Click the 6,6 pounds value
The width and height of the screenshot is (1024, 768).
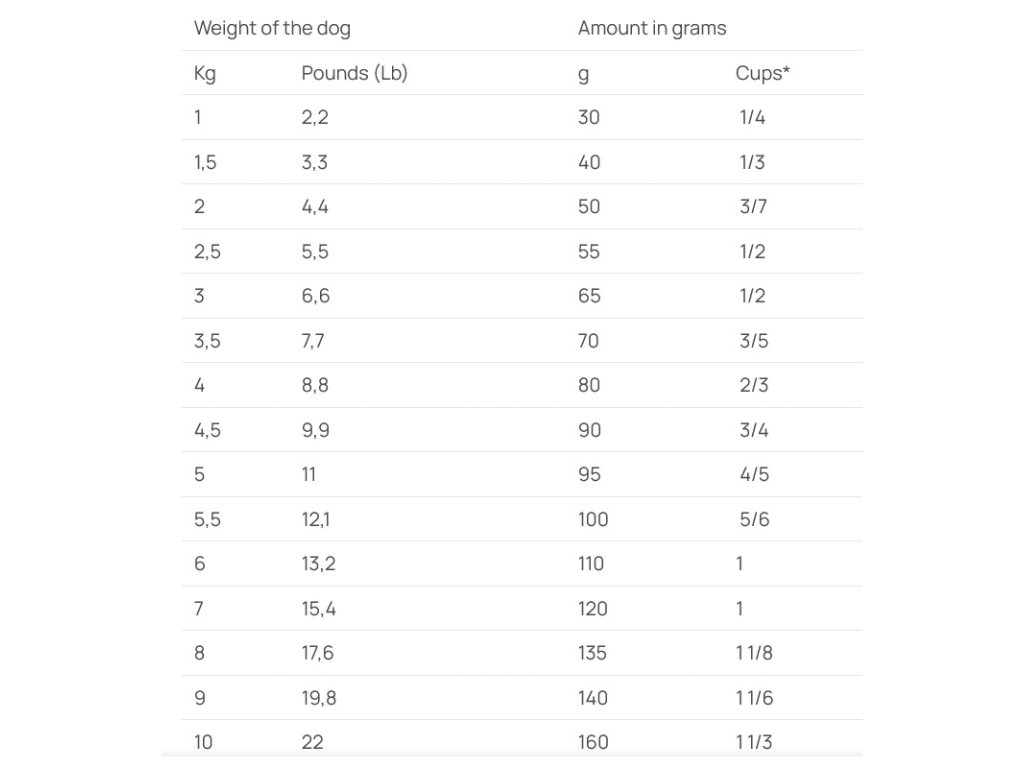(x=315, y=296)
